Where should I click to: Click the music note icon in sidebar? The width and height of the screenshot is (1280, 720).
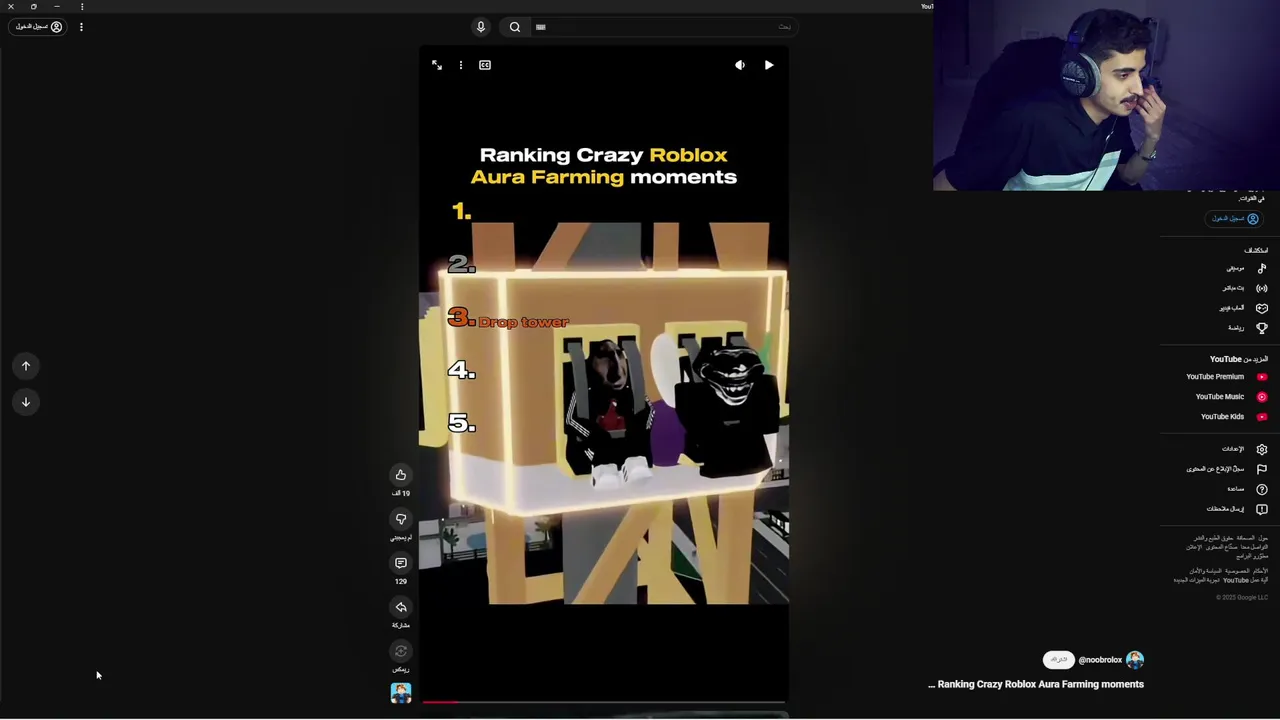[x=1262, y=268]
